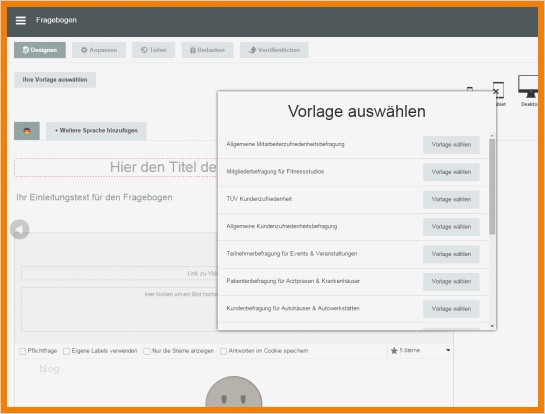The width and height of the screenshot is (545, 414).
Task: Choose template Mitgliederbefragung für Fitnessstudios
Action: [451, 172]
